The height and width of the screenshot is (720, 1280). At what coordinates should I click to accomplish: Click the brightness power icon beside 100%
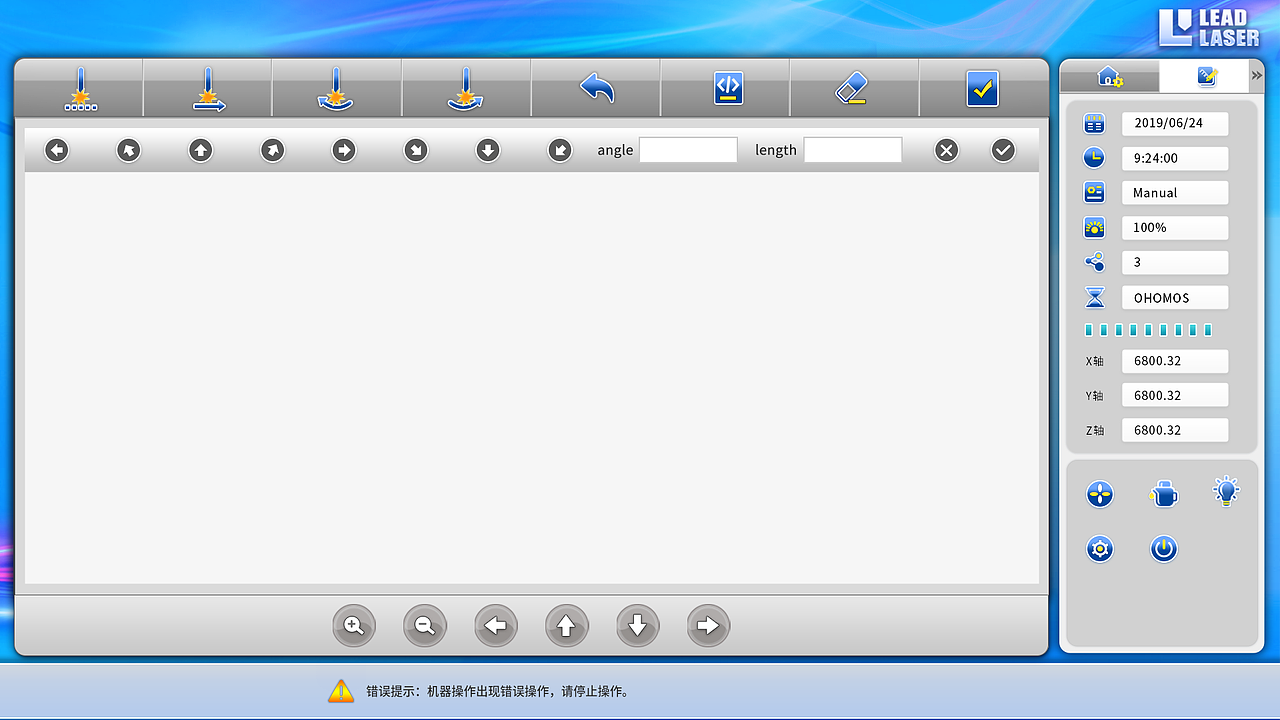click(x=1095, y=227)
